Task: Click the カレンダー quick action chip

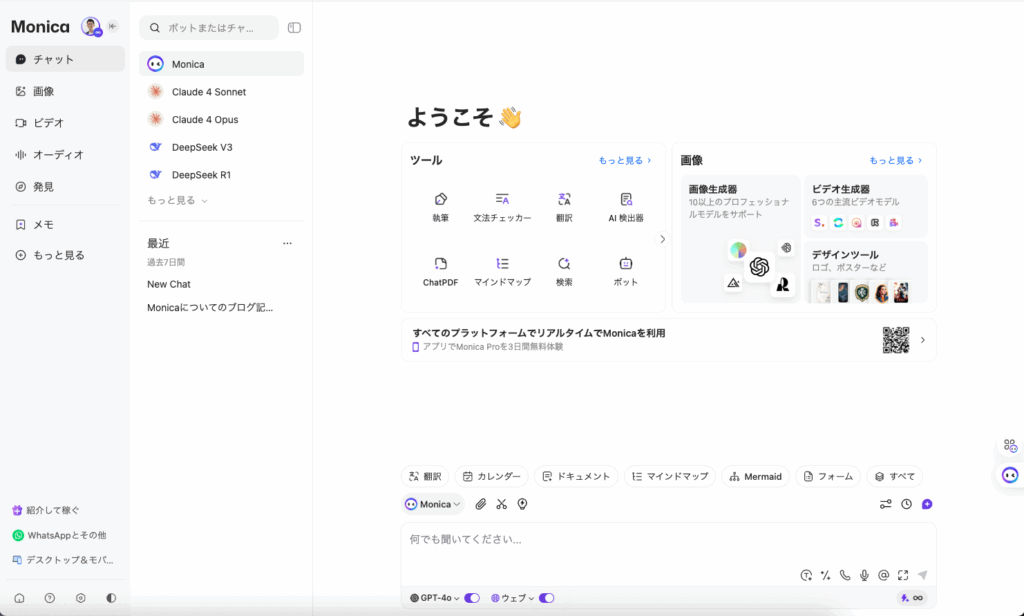Action: pos(492,476)
